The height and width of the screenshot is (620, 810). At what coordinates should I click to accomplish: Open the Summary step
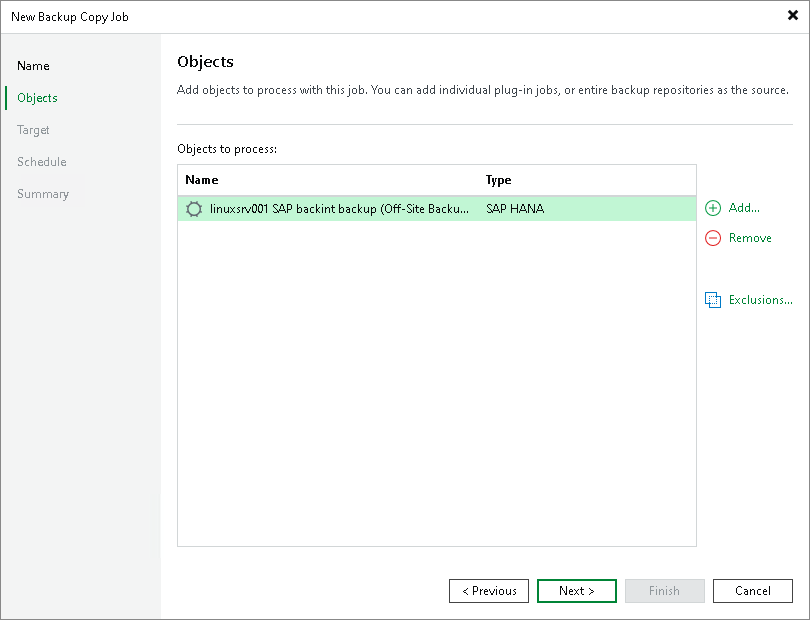pyautogui.click(x=43, y=193)
